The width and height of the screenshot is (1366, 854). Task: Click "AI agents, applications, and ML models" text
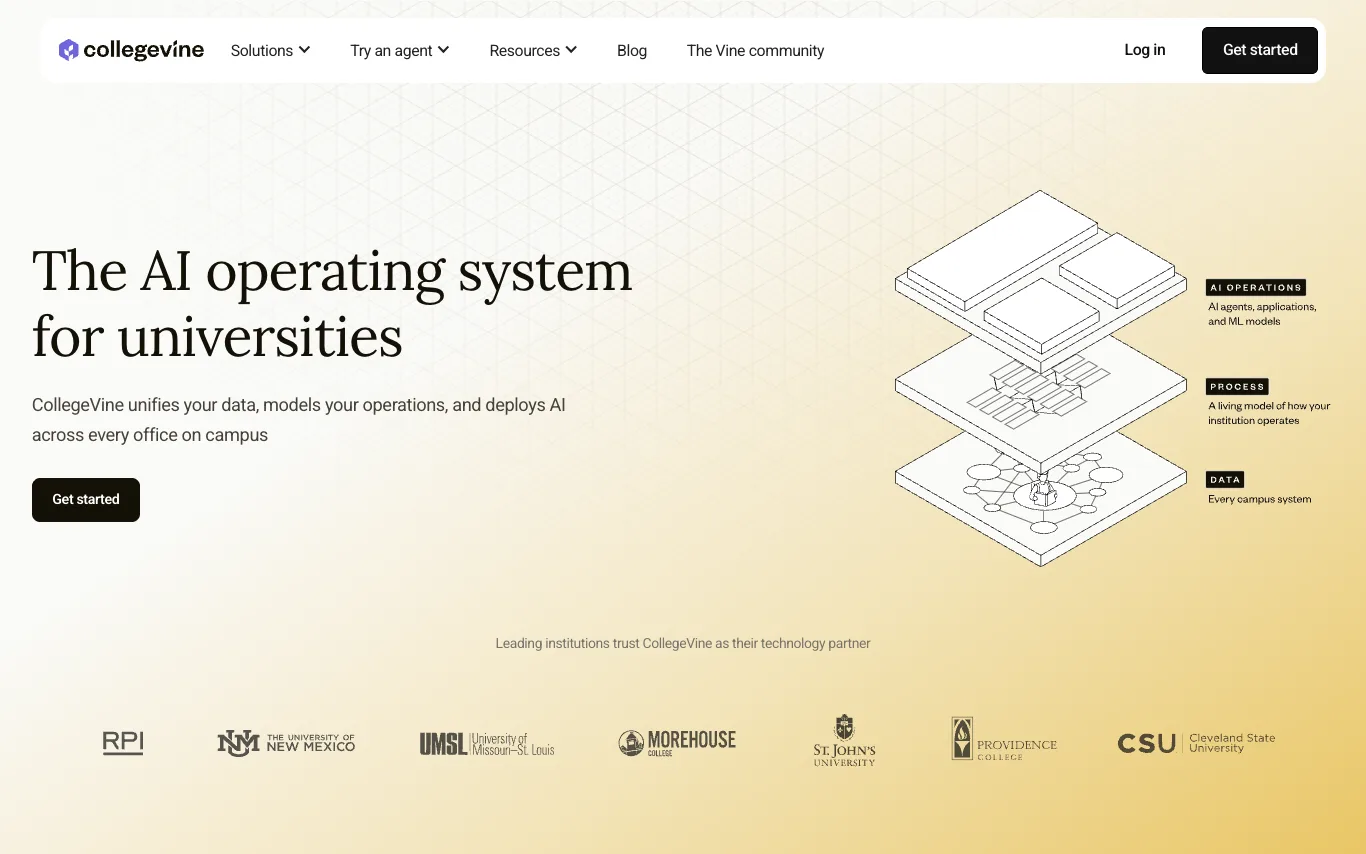[x=1262, y=314]
